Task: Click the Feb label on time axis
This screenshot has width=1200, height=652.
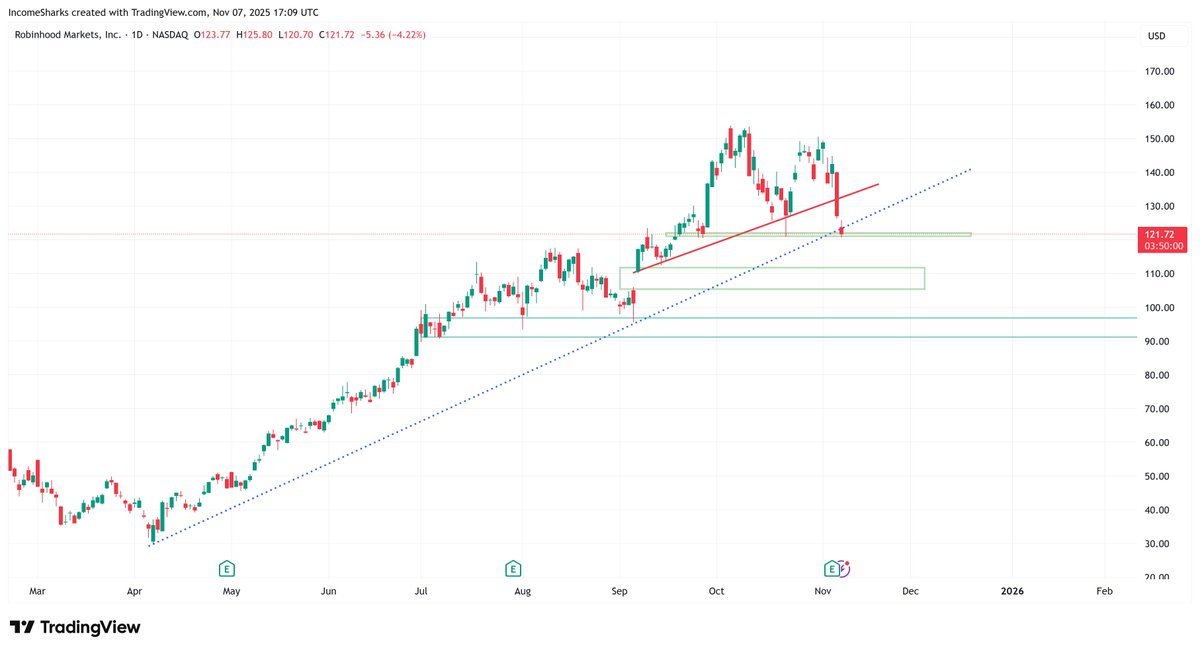Action: click(x=1104, y=592)
